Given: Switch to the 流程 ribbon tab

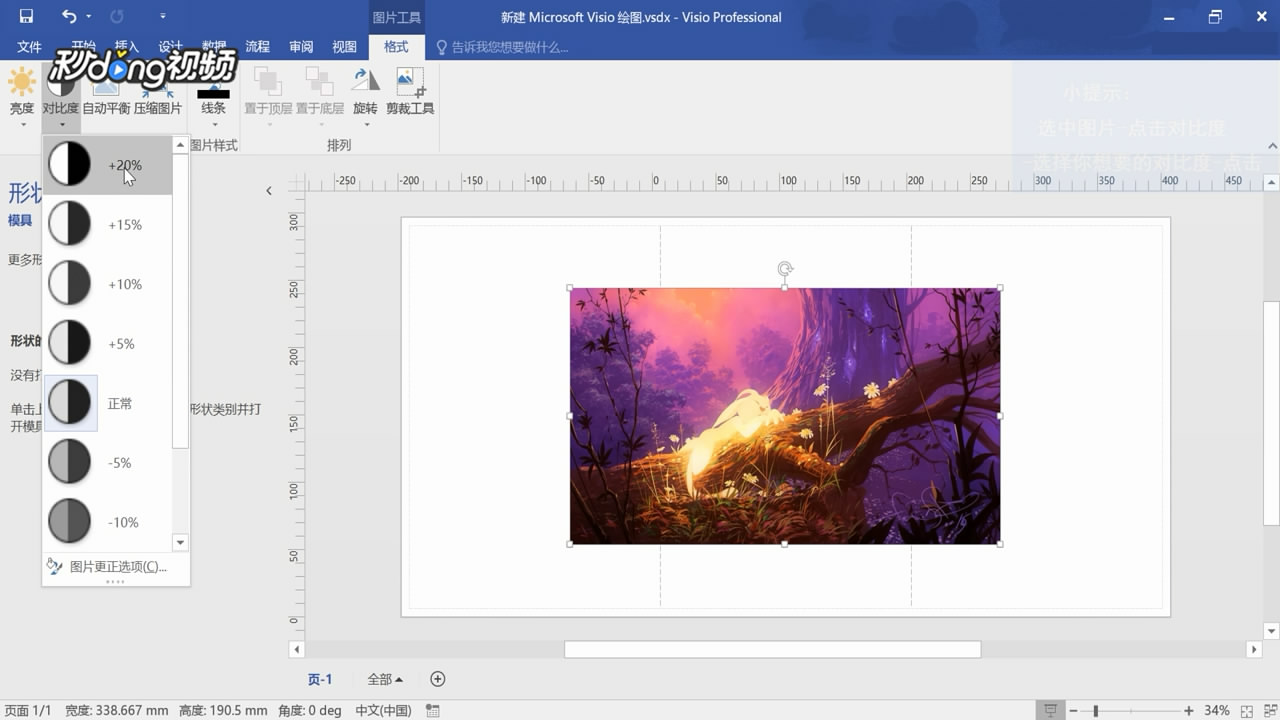Looking at the screenshot, I should pyautogui.click(x=258, y=47).
